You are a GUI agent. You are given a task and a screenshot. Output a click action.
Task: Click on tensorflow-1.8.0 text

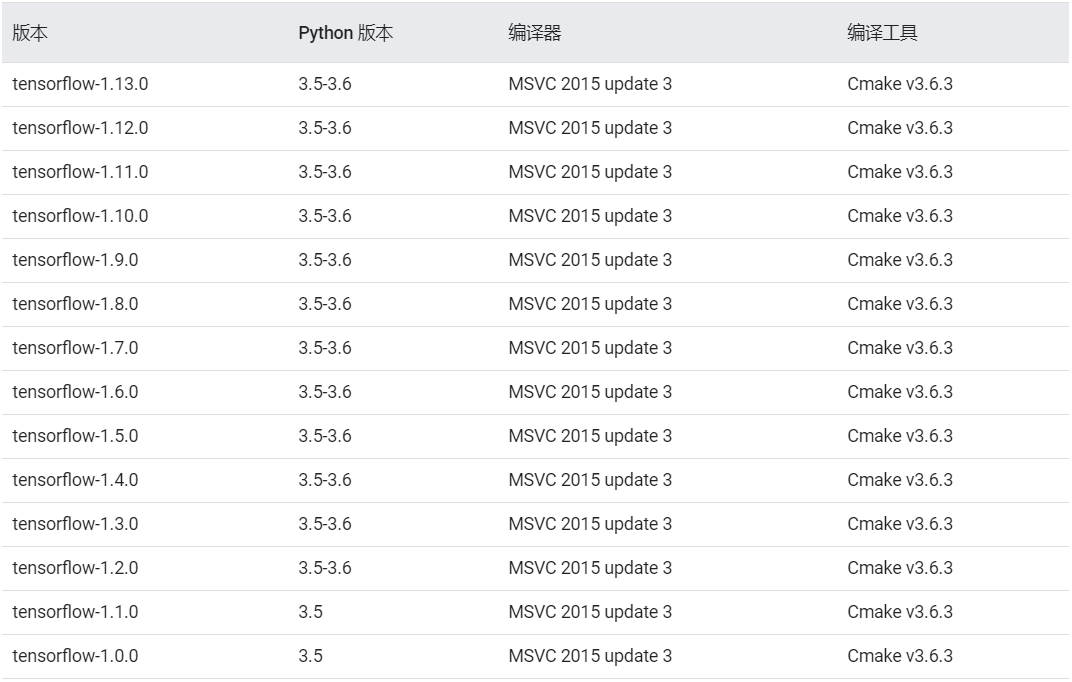click(x=75, y=304)
